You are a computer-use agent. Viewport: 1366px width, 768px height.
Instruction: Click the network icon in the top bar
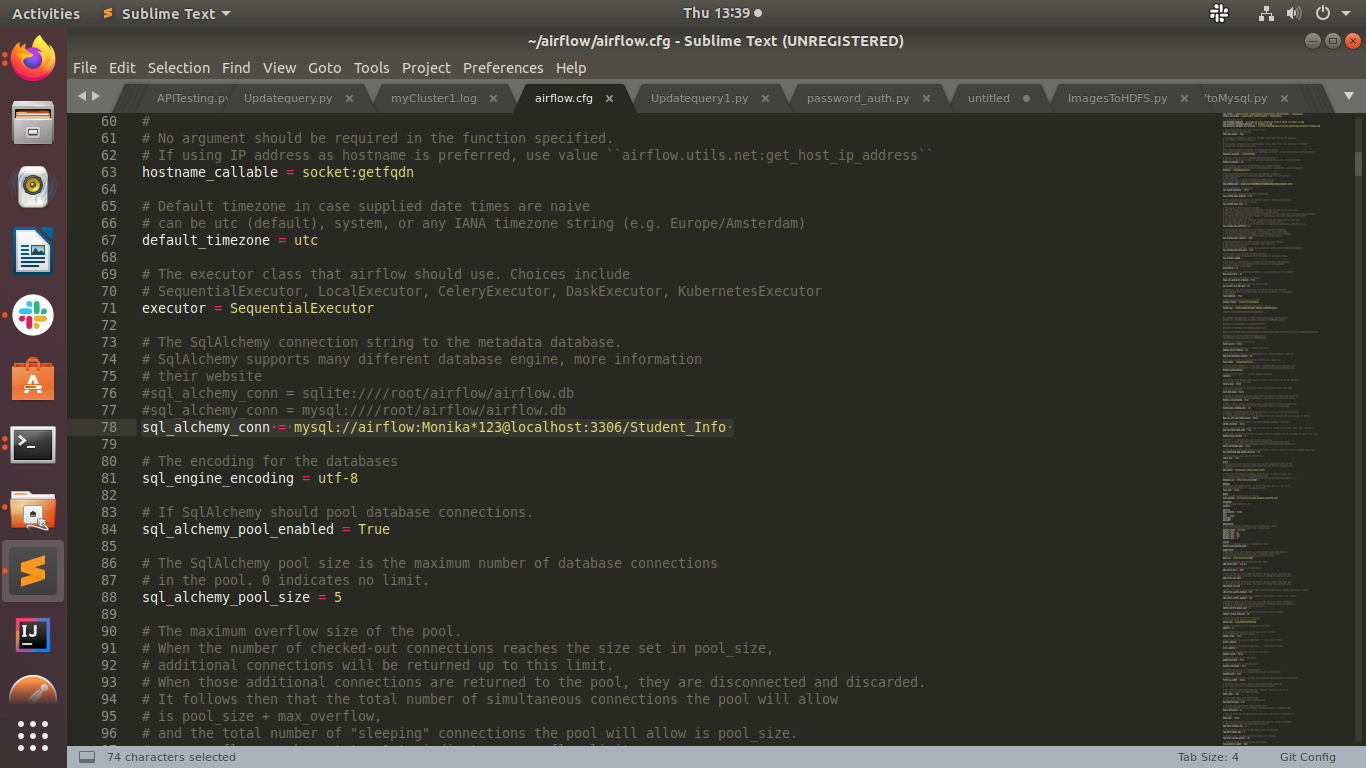pos(1265,13)
